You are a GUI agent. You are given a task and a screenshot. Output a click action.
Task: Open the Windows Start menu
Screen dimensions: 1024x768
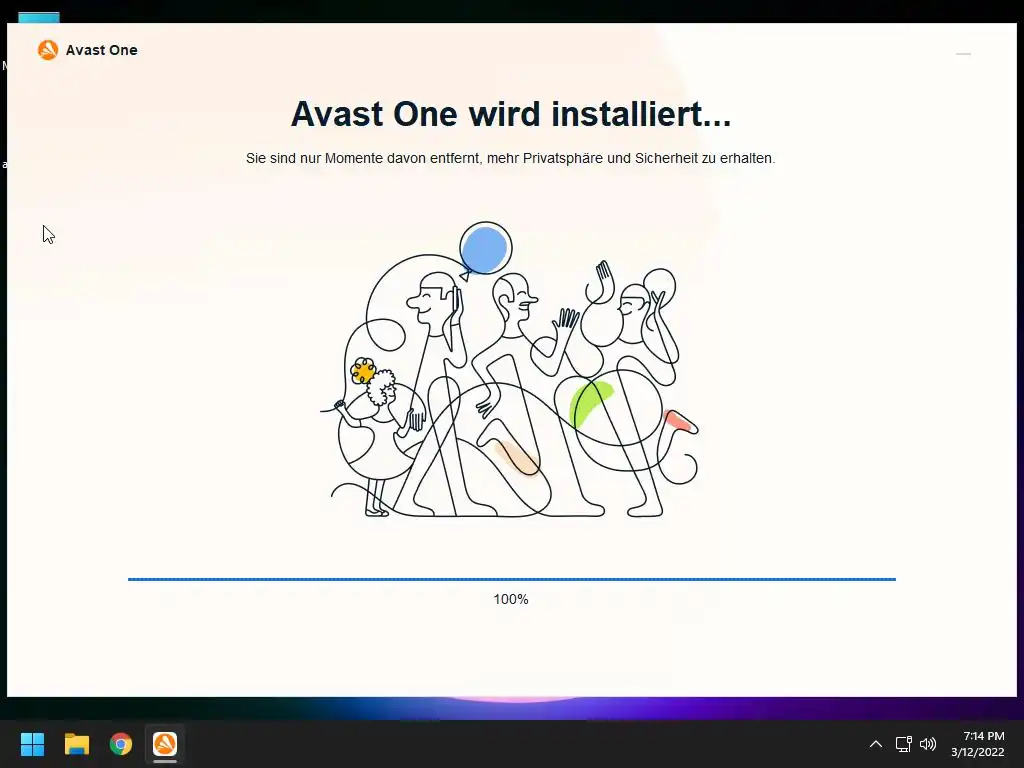point(32,744)
